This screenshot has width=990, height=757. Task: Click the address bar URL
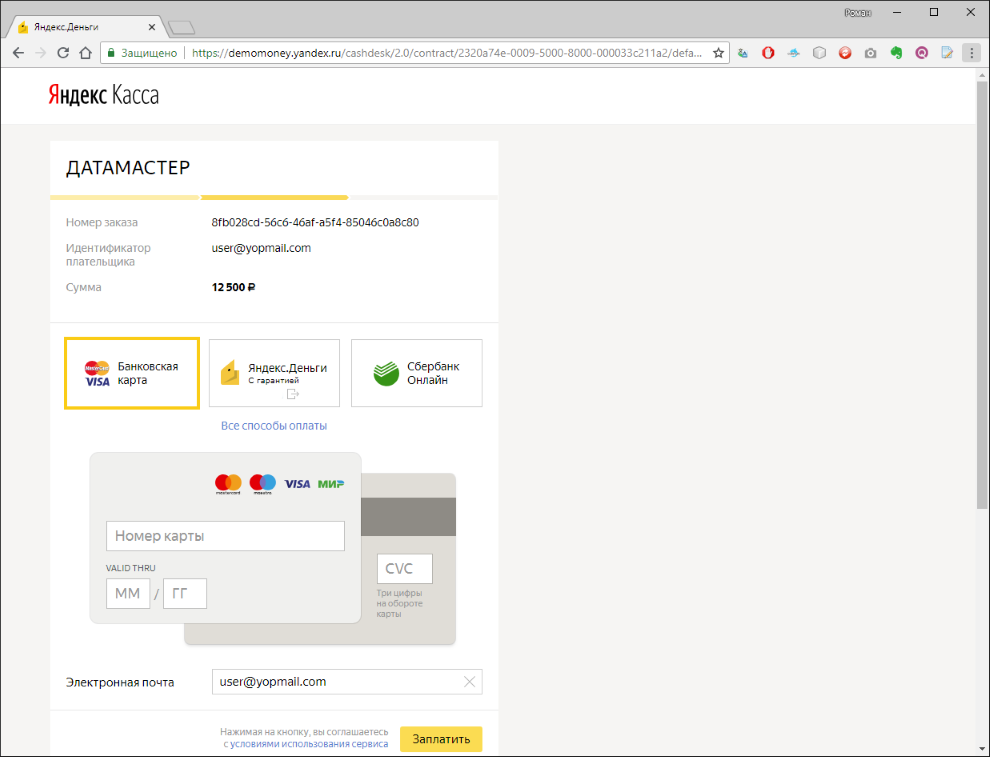[x=446, y=53]
